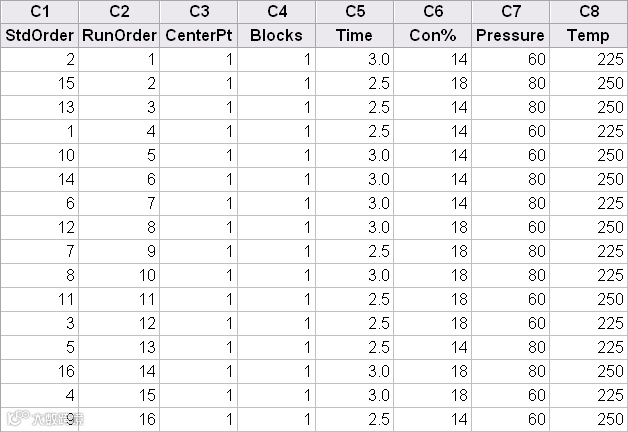This screenshot has width=628, height=432.
Task: Select RunOrder cell with value 16
Action: pos(119,419)
